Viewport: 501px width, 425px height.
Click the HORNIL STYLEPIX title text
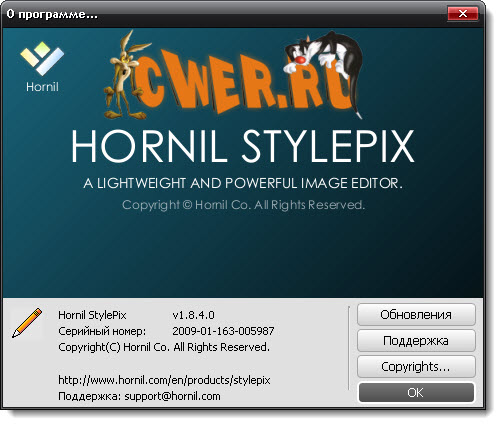pyautogui.click(x=243, y=146)
